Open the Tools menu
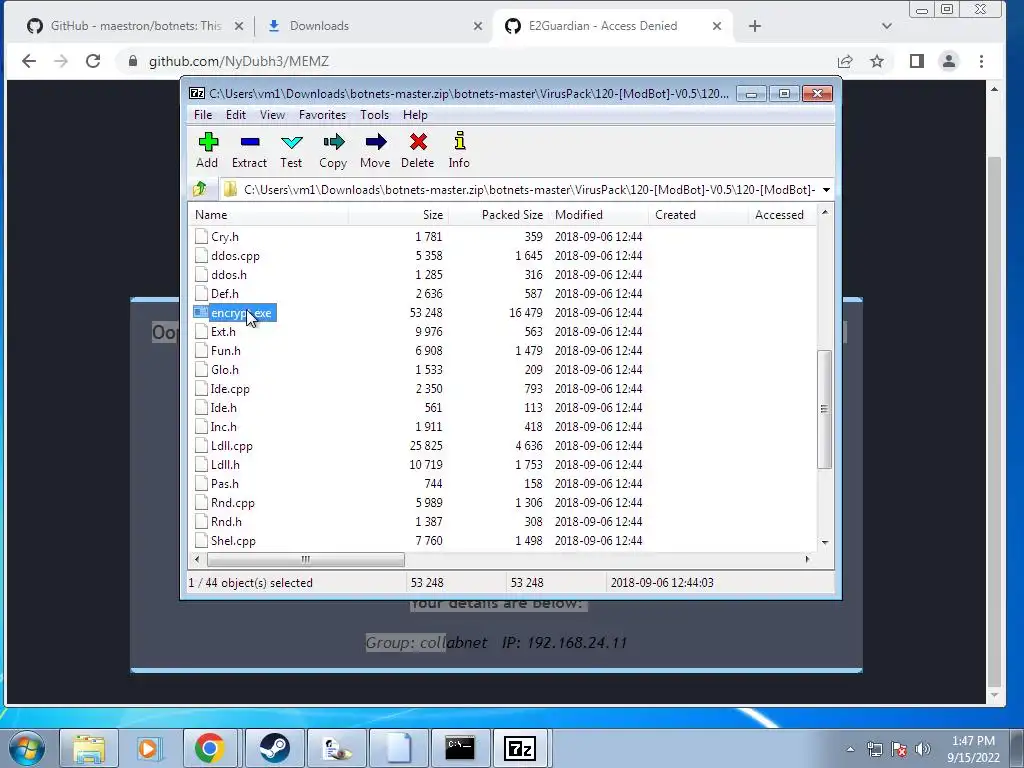Image resolution: width=1024 pixels, height=768 pixels. 374,115
